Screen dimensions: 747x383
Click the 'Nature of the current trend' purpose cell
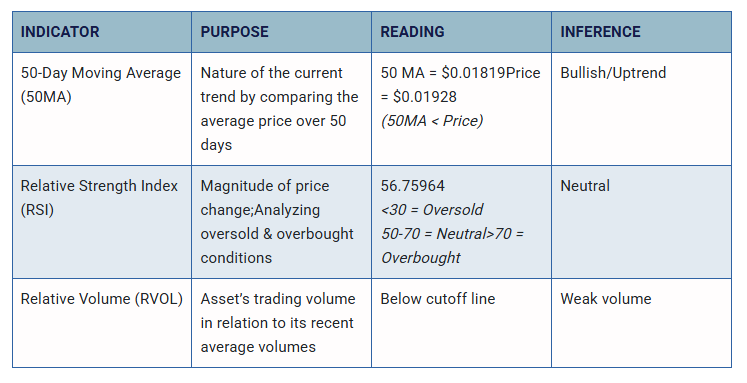click(x=282, y=109)
